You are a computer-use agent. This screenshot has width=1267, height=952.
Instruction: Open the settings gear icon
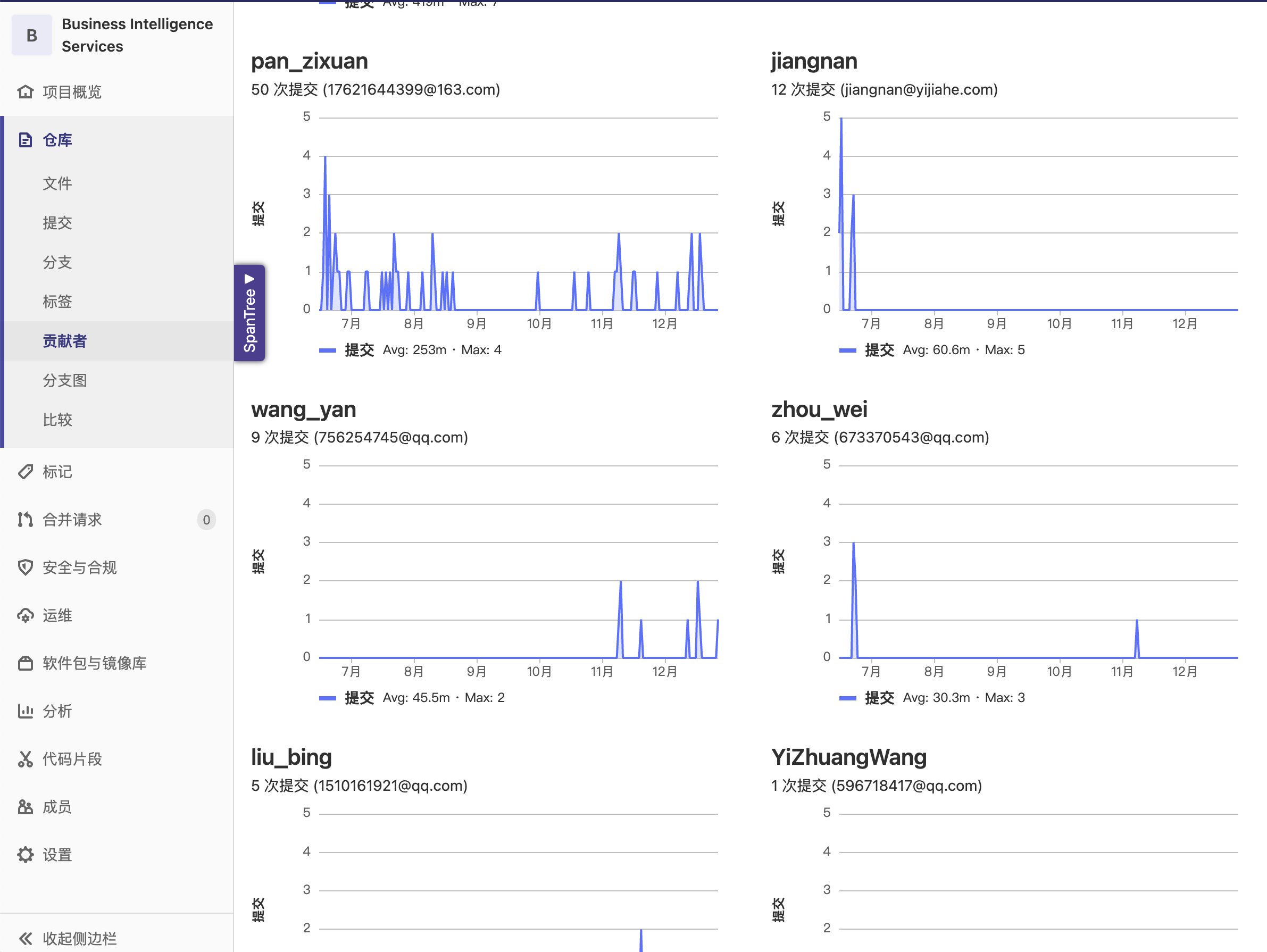point(25,855)
